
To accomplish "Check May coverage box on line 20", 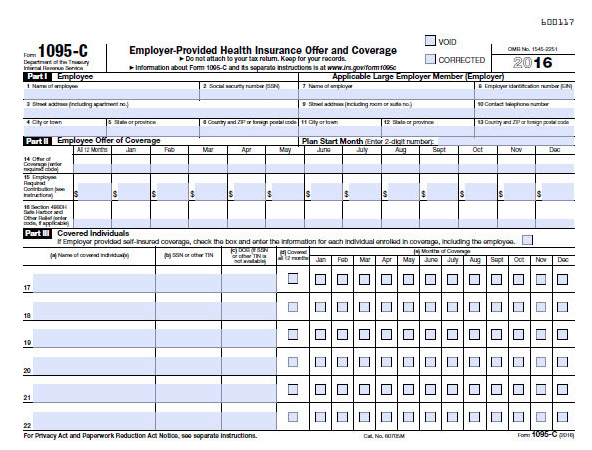I will point(408,362).
